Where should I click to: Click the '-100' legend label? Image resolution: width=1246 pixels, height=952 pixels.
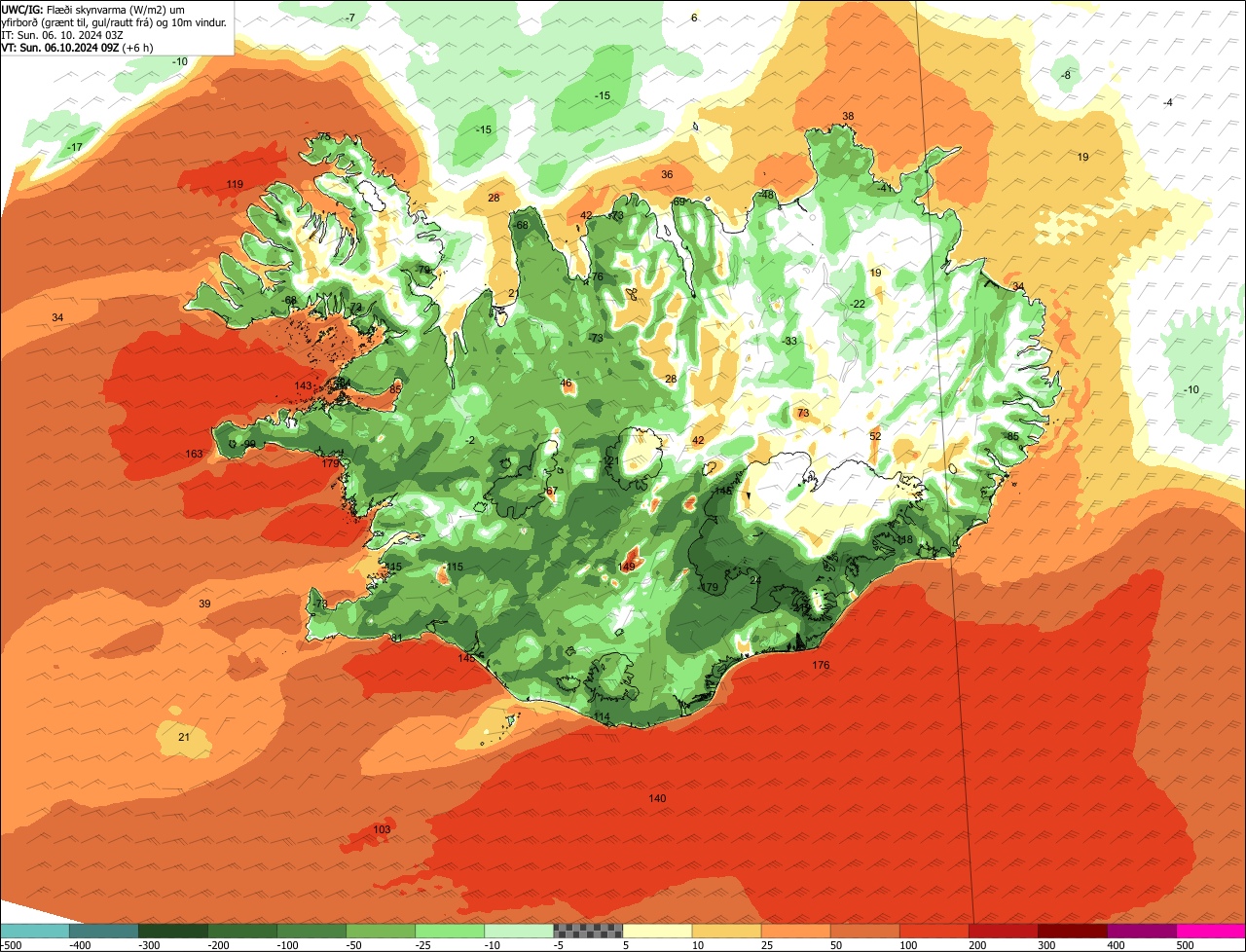pyautogui.click(x=288, y=944)
